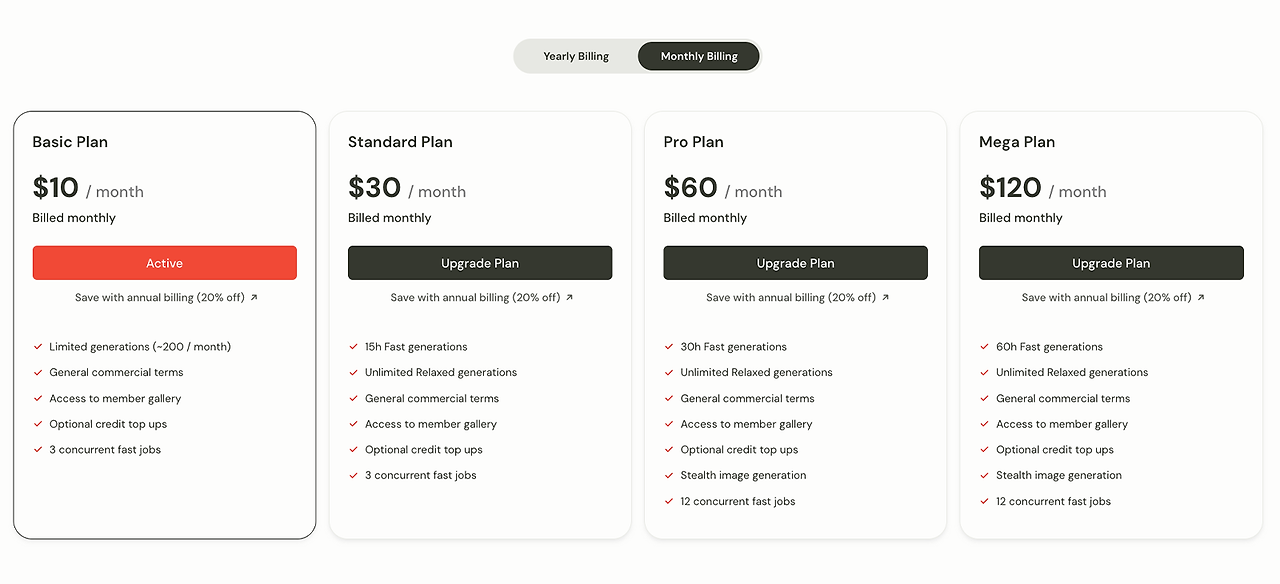Click checkmark next to 60h Fast generations on Mega Plan

tap(983, 346)
